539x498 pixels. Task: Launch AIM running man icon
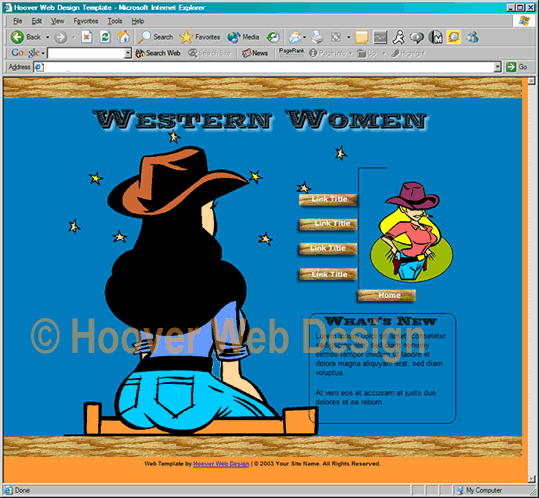tap(399, 37)
